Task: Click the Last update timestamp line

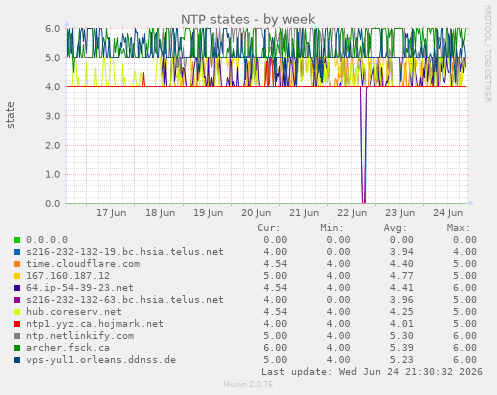Action: coord(372,372)
